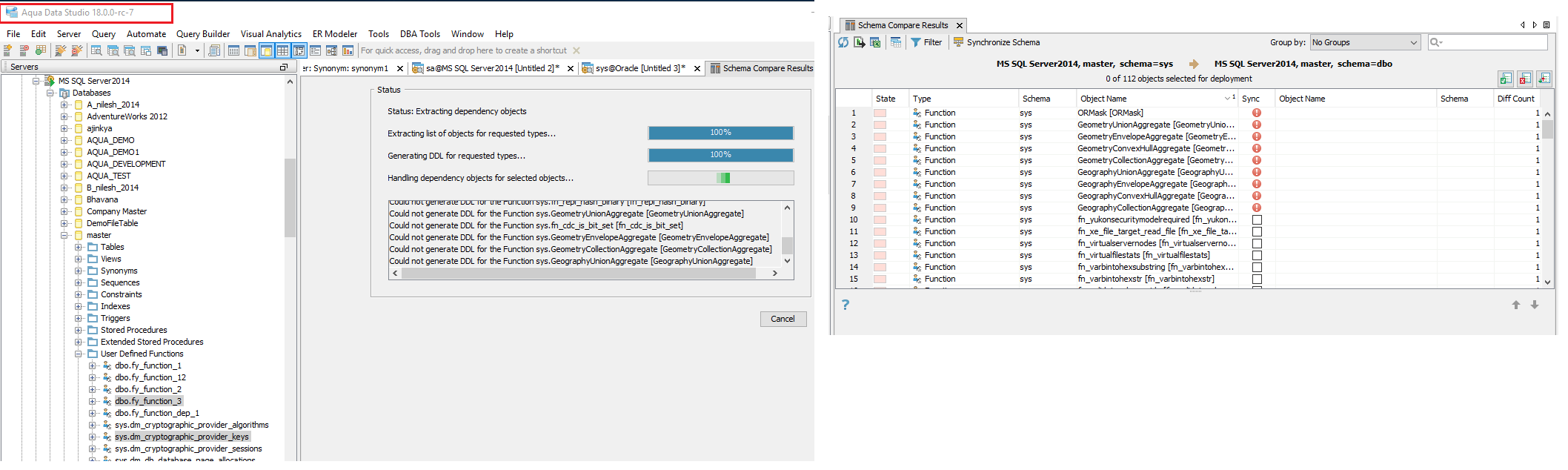Expand the Triggers folder
Viewport: 1568px width, 470px height.
[x=78, y=318]
